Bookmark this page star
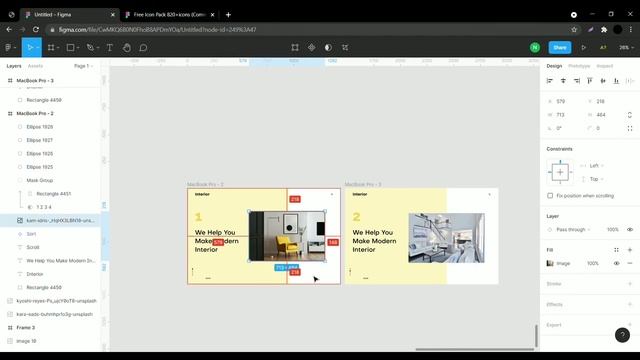640x360 pixels. click(x=574, y=29)
